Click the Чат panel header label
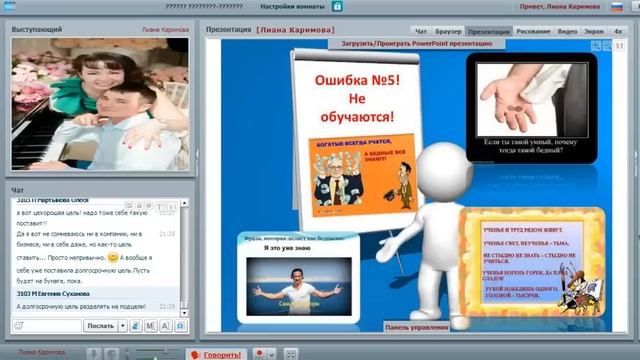640x360 pixels. 18,190
